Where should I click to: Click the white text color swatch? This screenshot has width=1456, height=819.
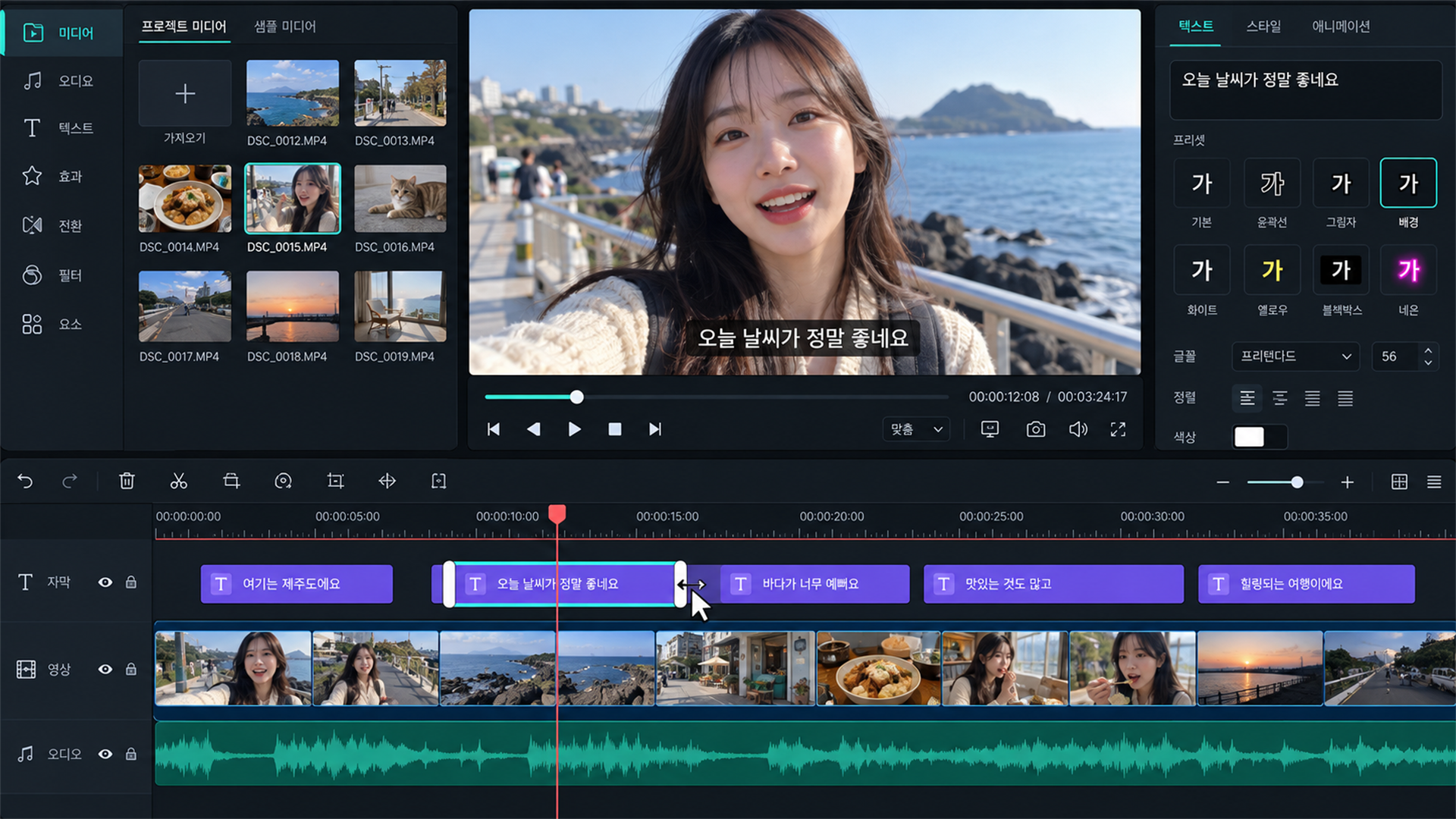pos(1249,437)
